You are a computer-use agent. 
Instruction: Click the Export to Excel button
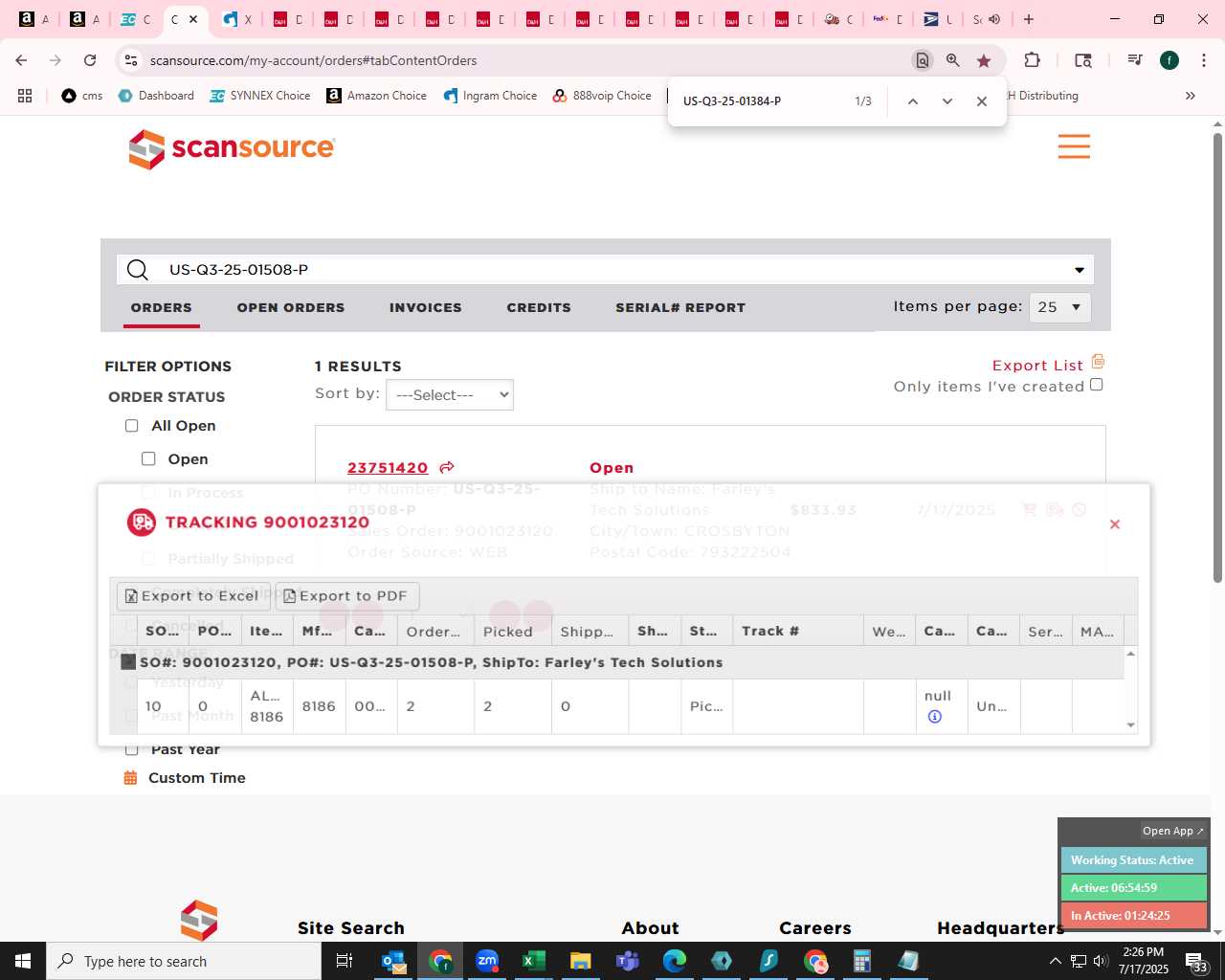(x=193, y=596)
